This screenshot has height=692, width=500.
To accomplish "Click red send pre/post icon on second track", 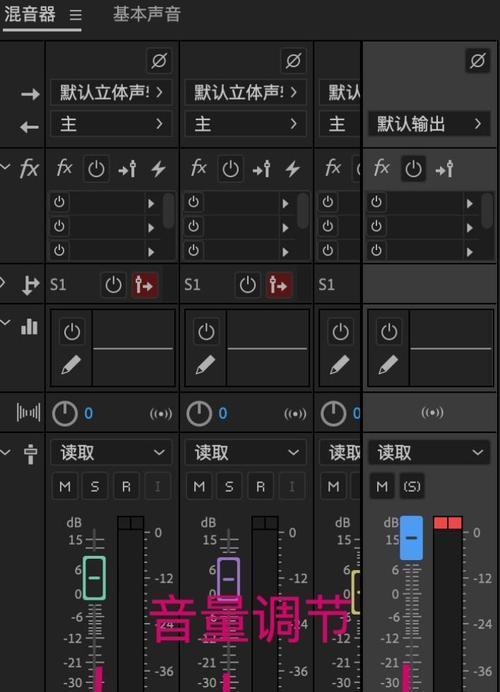I will (278, 285).
